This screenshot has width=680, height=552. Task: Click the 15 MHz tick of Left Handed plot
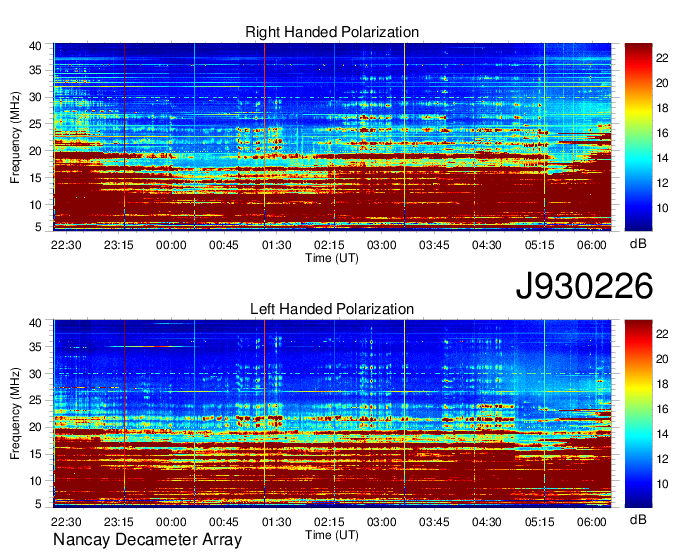coord(35,454)
